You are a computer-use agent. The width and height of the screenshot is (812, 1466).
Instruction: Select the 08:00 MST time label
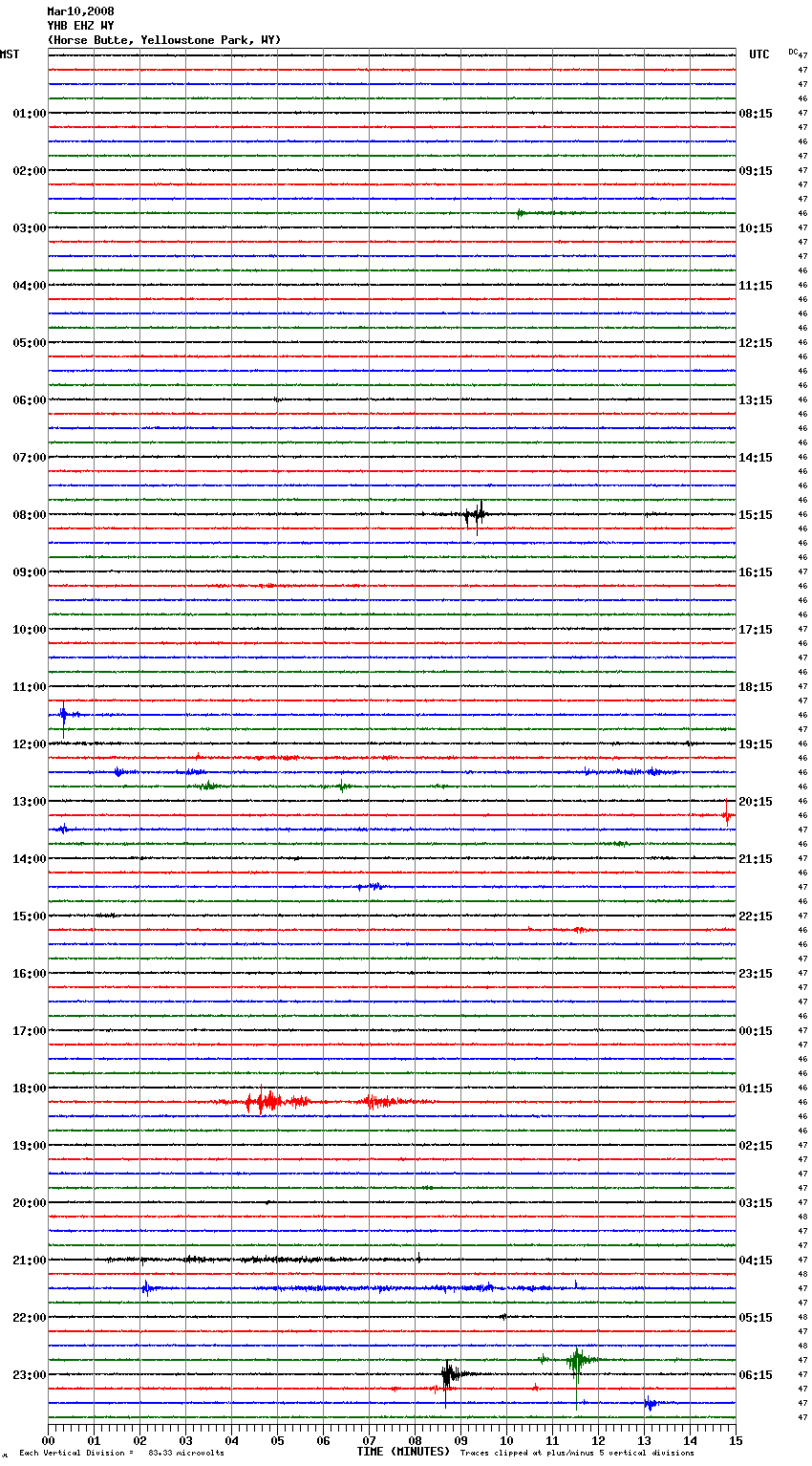pos(30,515)
